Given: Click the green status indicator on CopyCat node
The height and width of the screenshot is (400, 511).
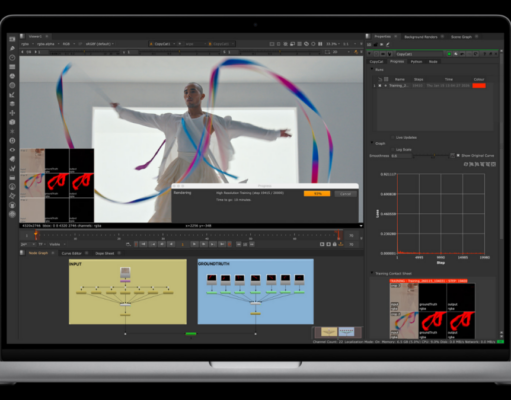Looking at the screenshot, I should point(449,54).
